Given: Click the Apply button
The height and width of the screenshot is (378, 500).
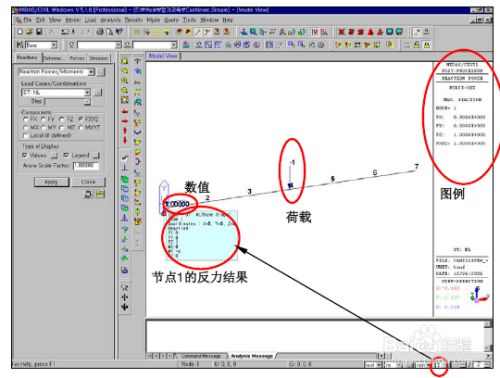Looking at the screenshot, I should click(x=51, y=182).
